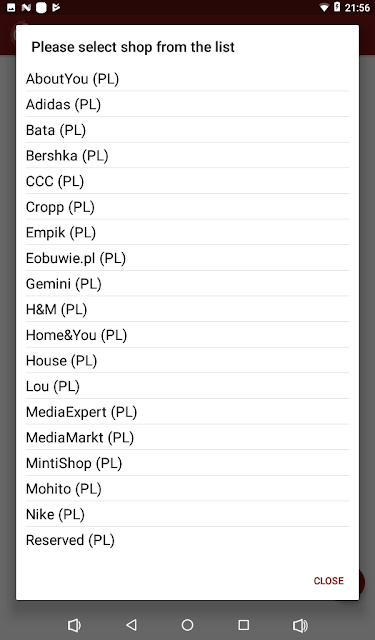Screen dimensions: 375x640
Task: Select MediaMarkt (PL) shop
Action: [x=187, y=437]
